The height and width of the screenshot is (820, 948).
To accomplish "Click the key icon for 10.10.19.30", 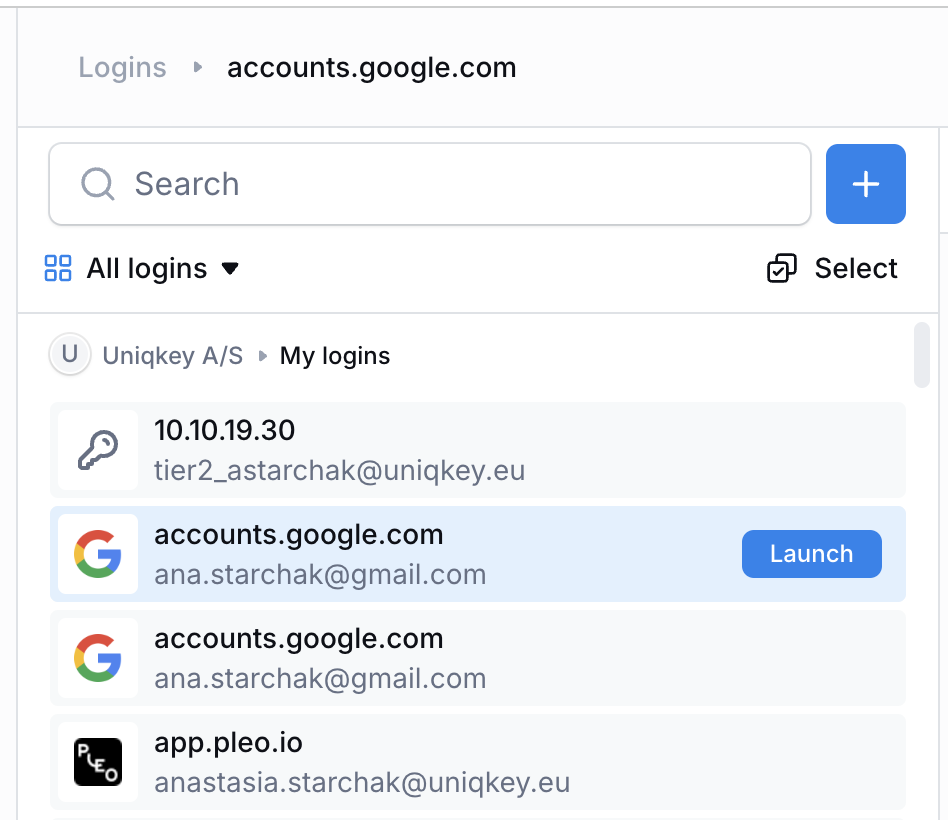I will click(98, 450).
